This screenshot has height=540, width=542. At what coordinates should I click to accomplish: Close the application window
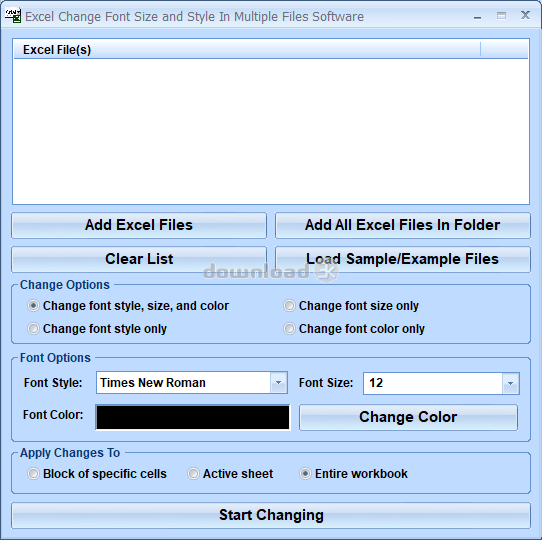click(x=525, y=15)
